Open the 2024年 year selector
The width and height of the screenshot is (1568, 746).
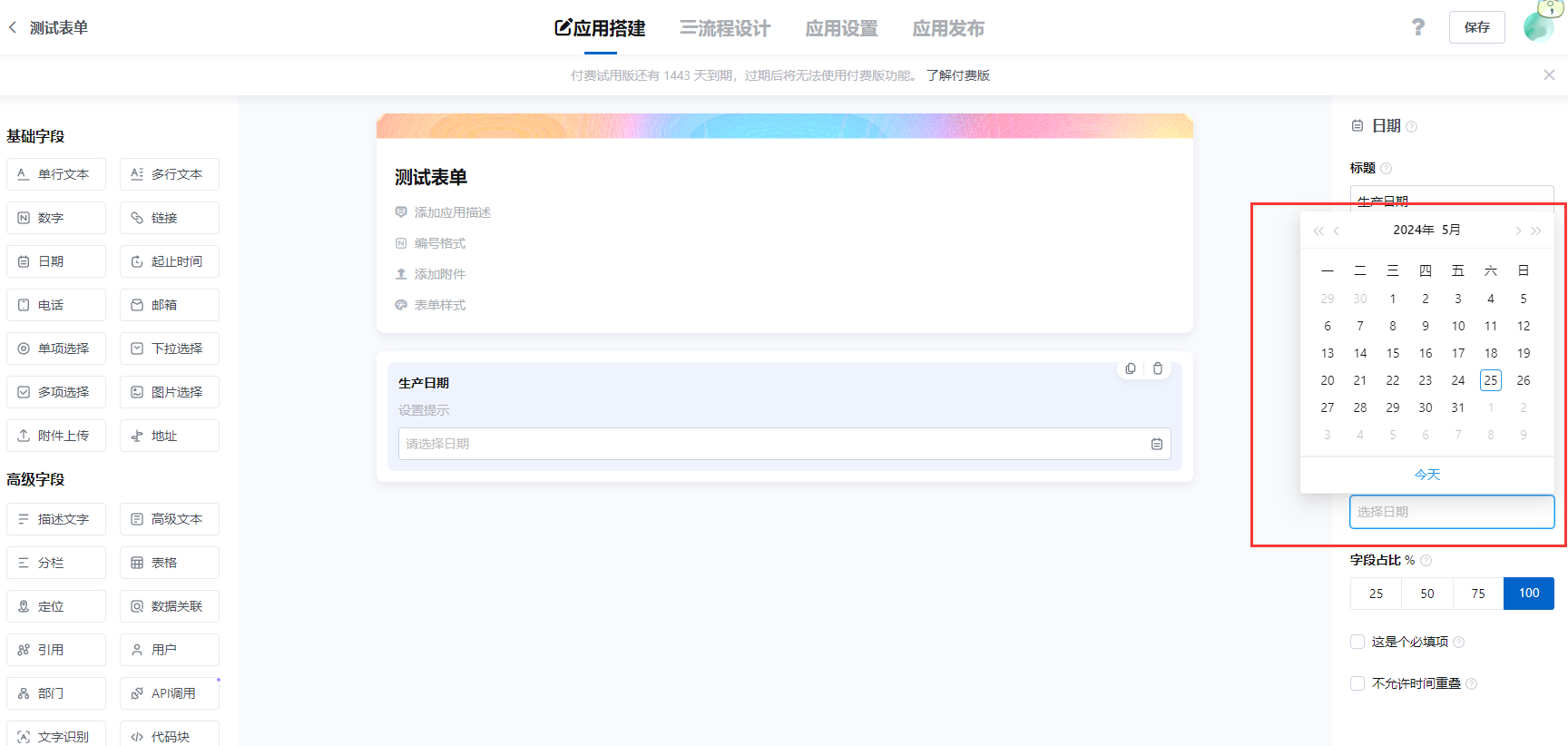click(1414, 230)
